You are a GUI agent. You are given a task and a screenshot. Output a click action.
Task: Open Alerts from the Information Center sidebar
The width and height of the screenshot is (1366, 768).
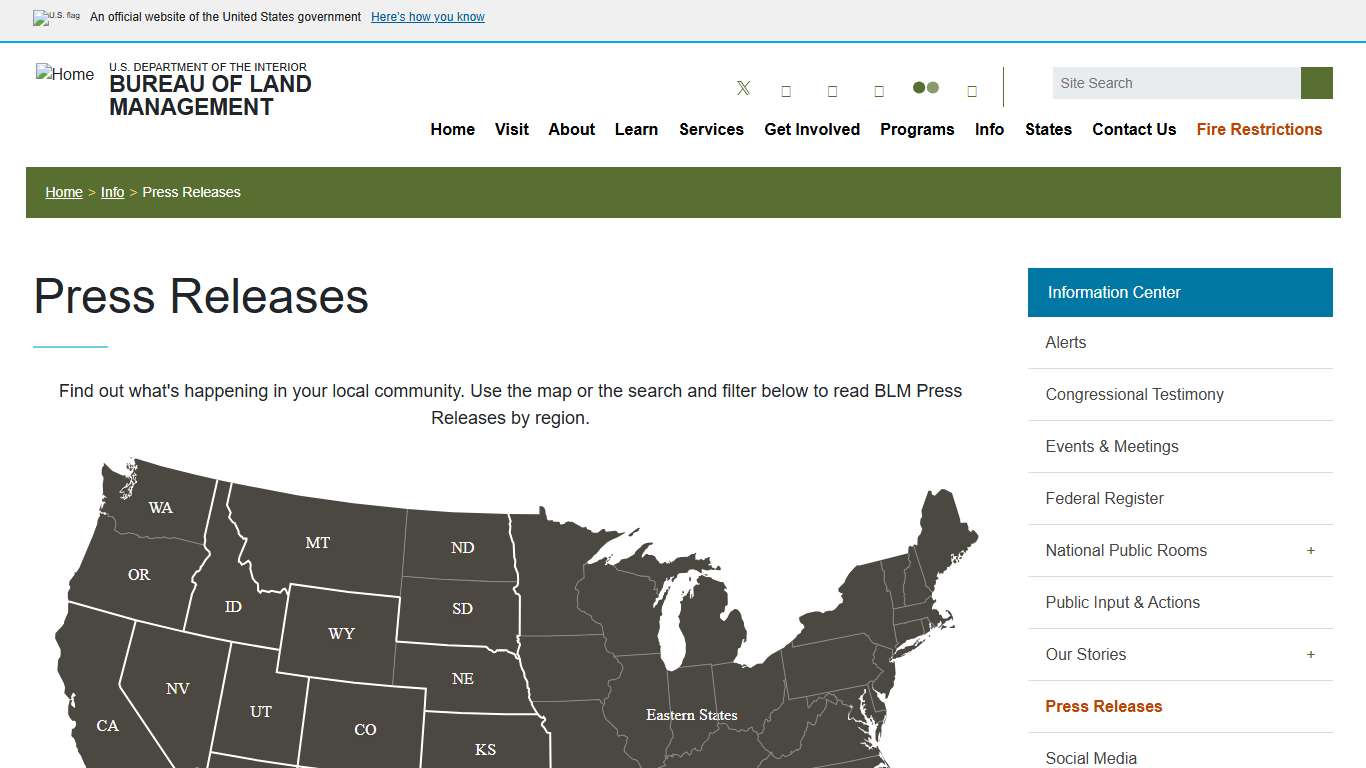[1065, 342]
